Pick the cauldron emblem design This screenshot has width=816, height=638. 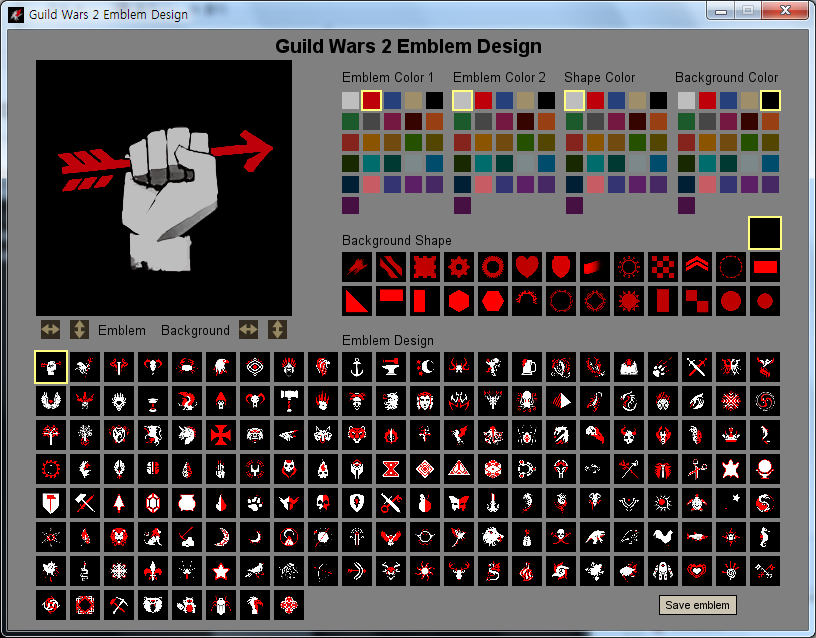pyautogui.click(x=187, y=503)
